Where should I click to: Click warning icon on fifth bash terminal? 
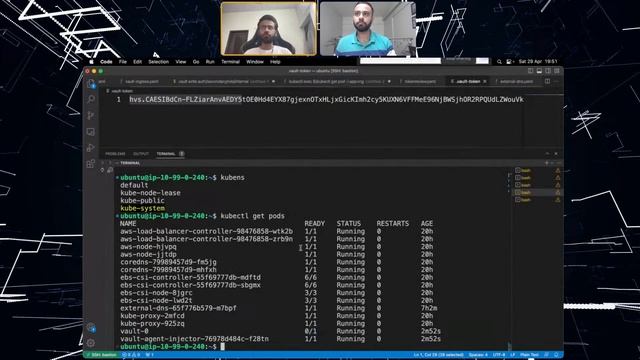click(x=558, y=200)
